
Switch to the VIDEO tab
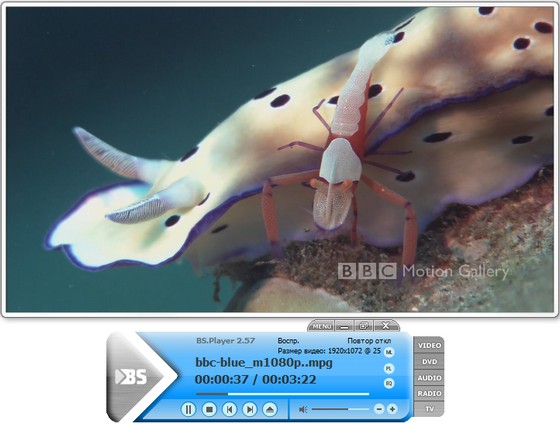tap(429, 345)
